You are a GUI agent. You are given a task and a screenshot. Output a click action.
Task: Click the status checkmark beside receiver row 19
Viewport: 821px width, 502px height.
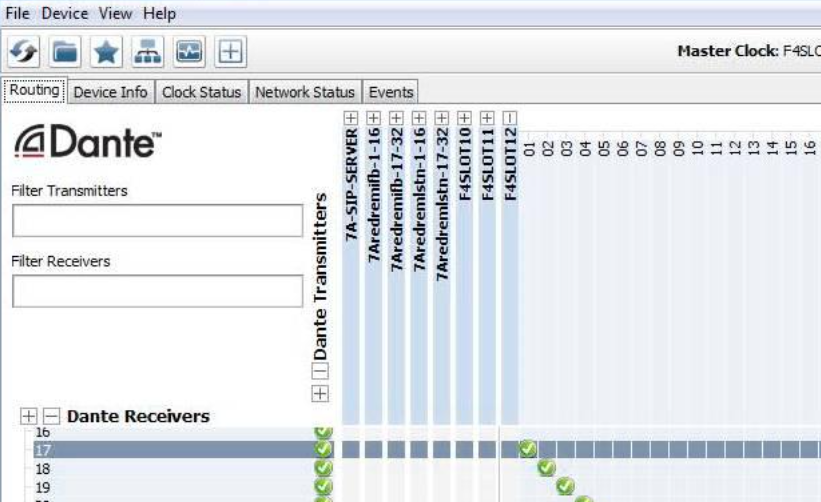click(324, 486)
